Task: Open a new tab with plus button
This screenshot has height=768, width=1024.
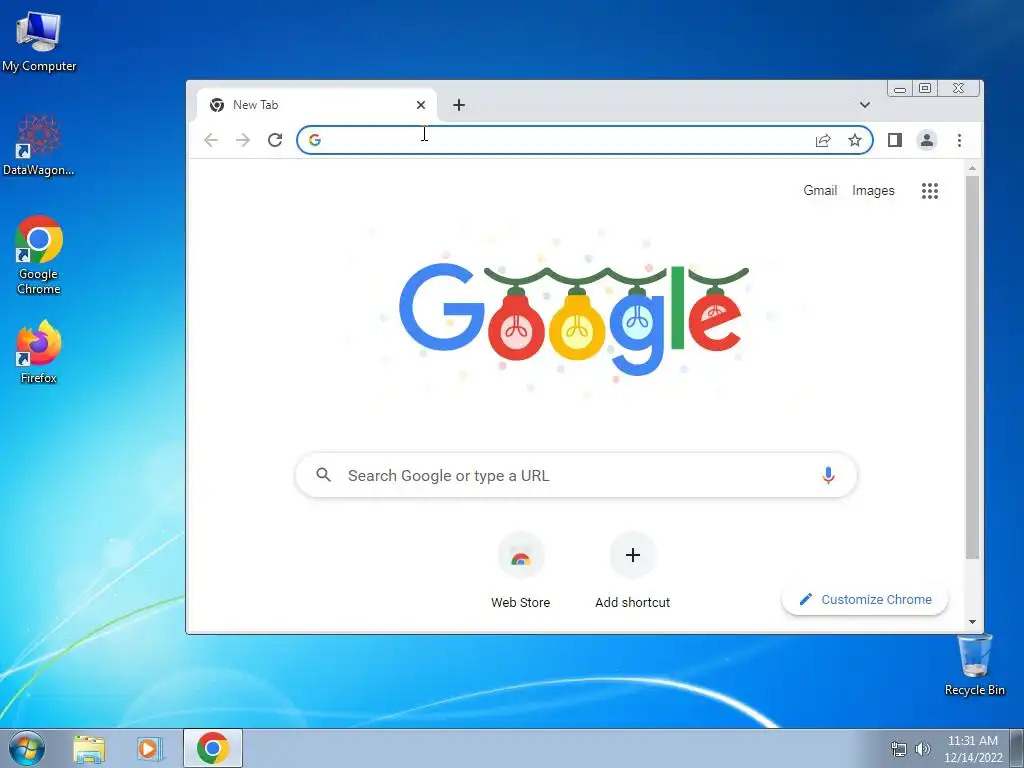Action: click(459, 104)
